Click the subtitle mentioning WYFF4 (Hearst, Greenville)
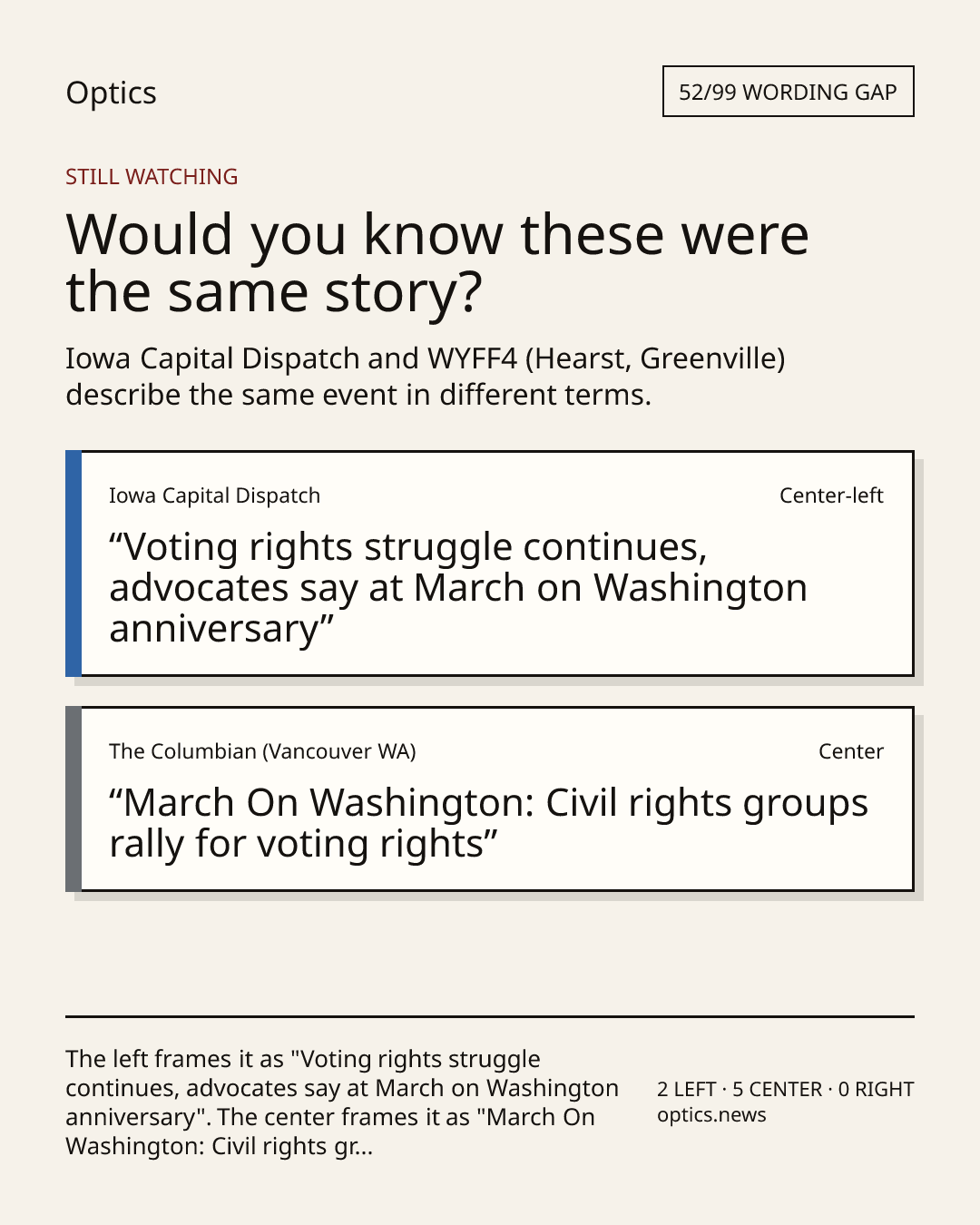The width and height of the screenshot is (980, 1225). coord(426,377)
